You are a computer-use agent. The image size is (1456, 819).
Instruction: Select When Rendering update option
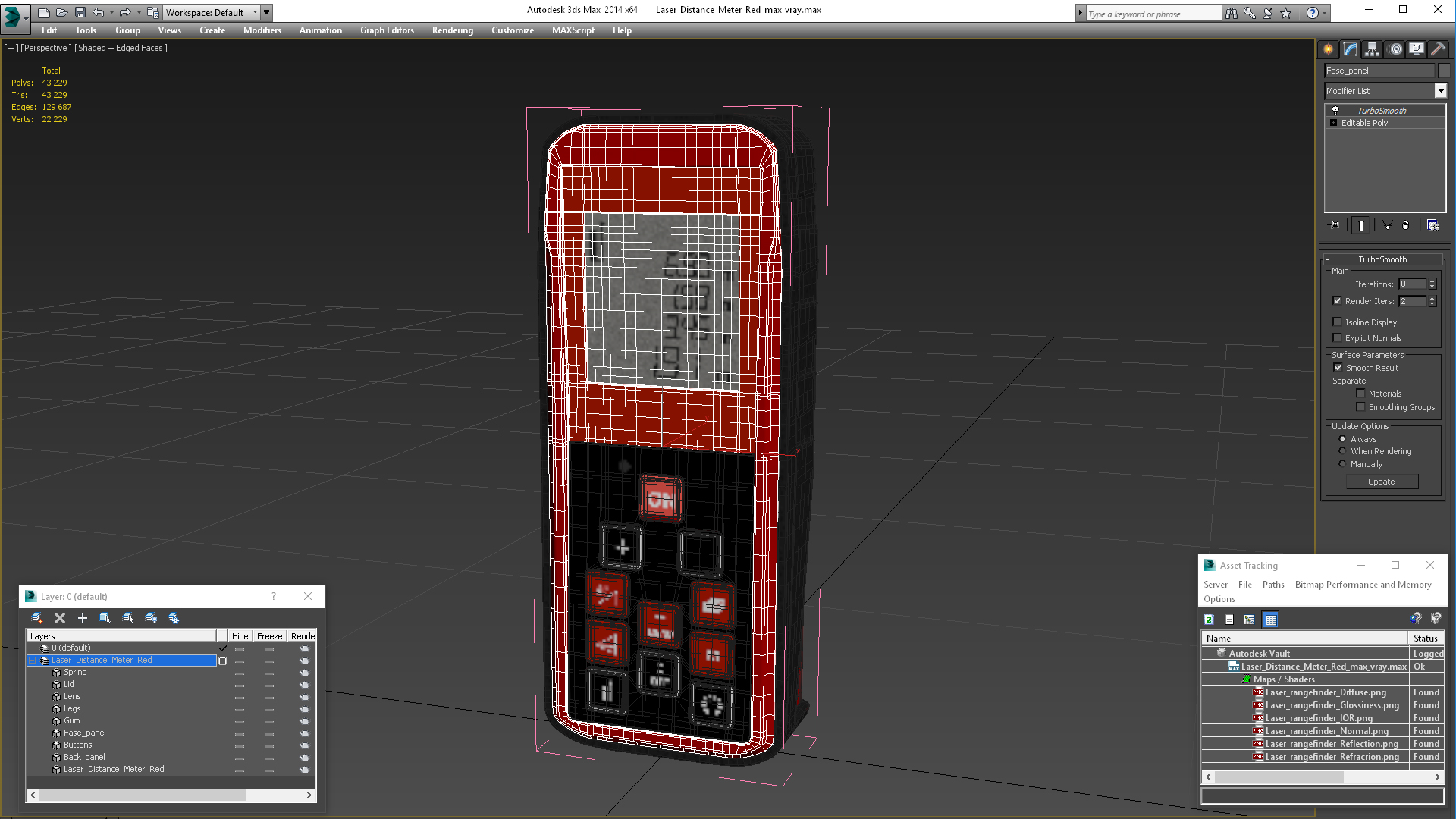point(1342,451)
